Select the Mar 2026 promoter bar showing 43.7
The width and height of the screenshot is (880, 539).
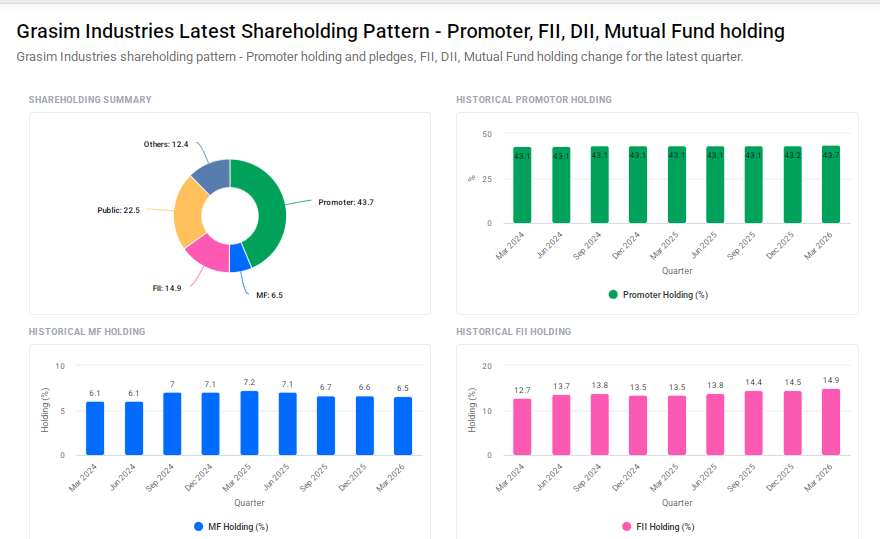tap(831, 184)
